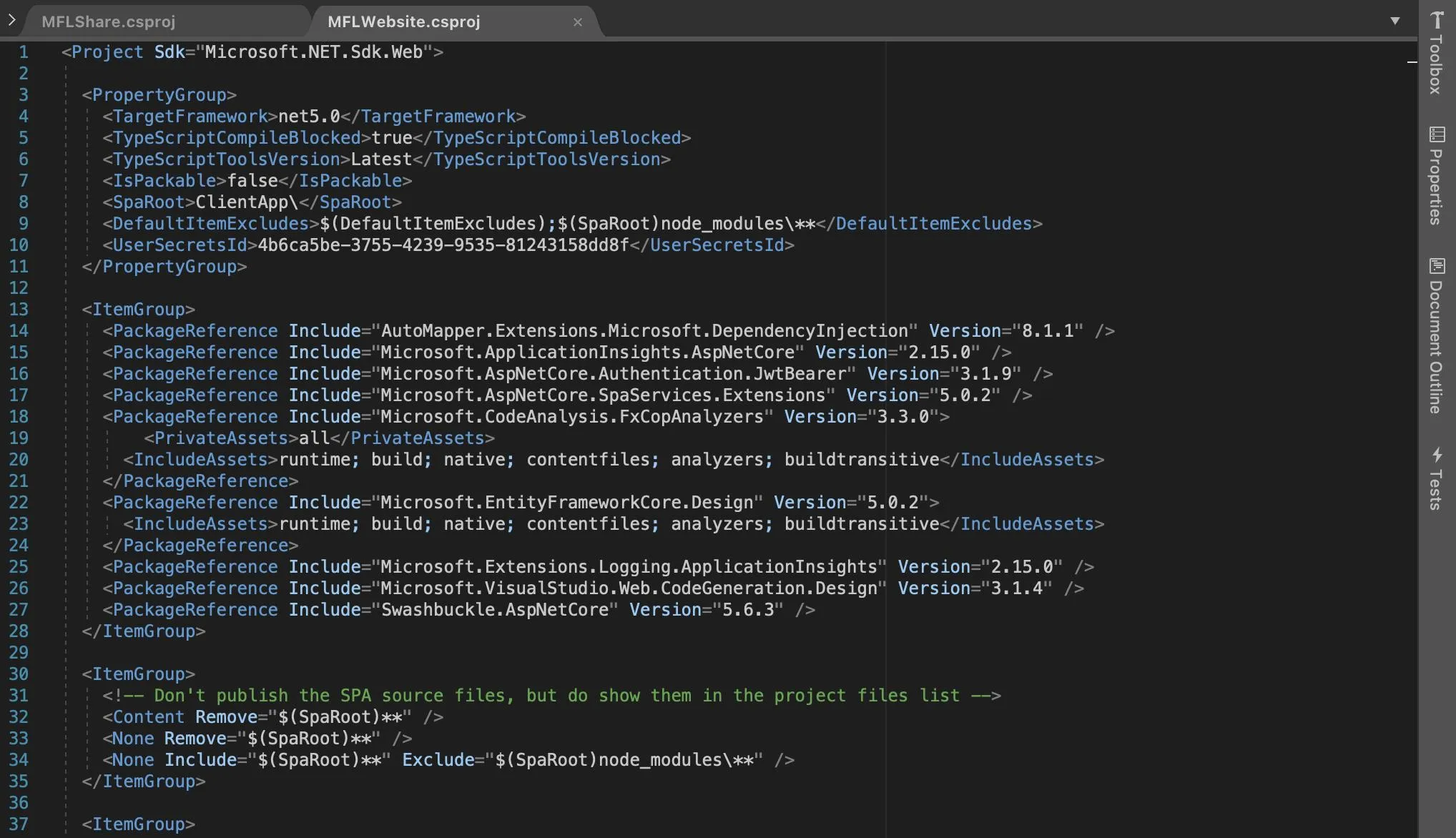Viewport: 1456px width, 838px height.
Task: Place cursor in the UserSecretsId GUID value
Action: (x=443, y=245)
